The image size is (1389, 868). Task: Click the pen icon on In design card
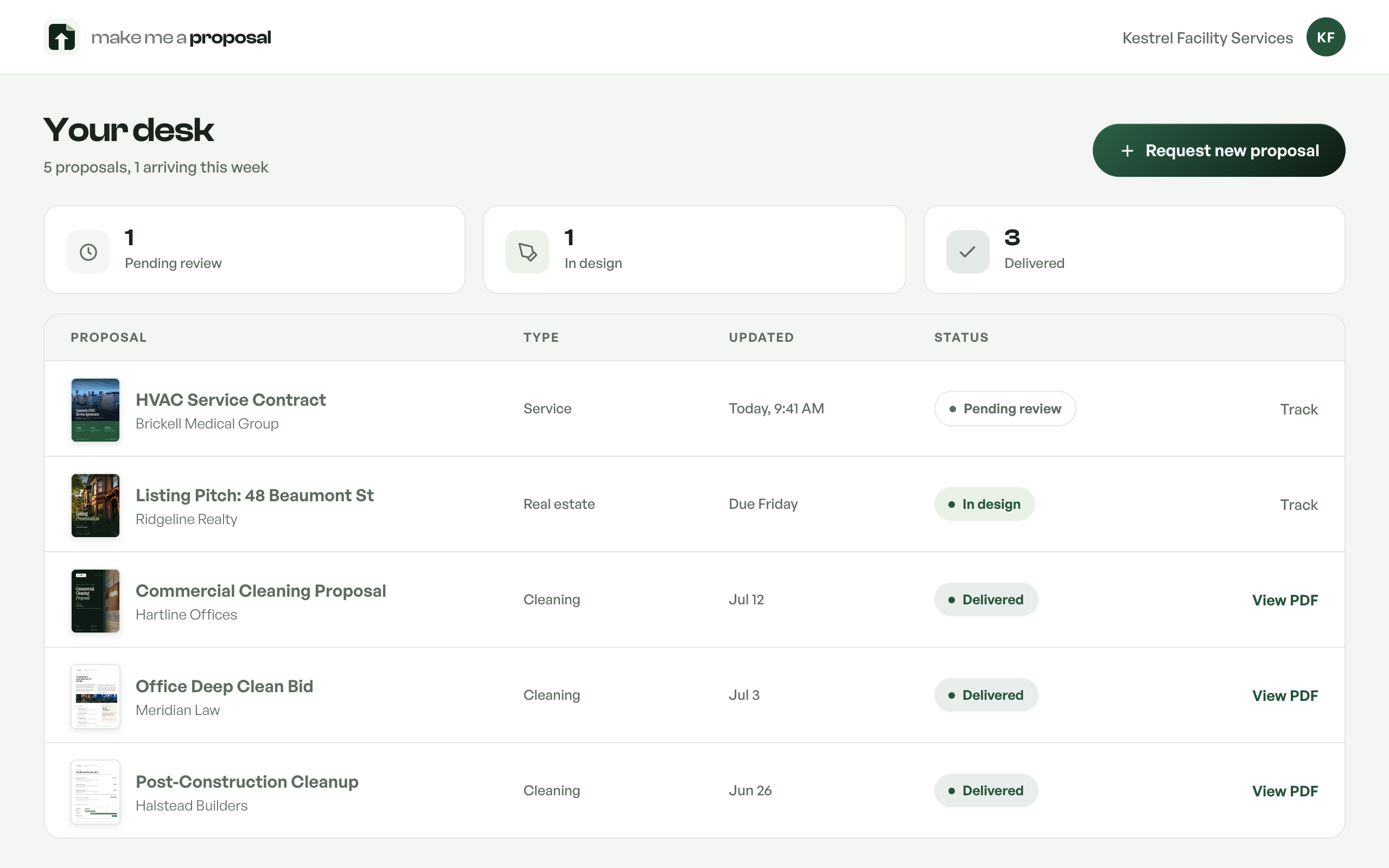[527, 252]
